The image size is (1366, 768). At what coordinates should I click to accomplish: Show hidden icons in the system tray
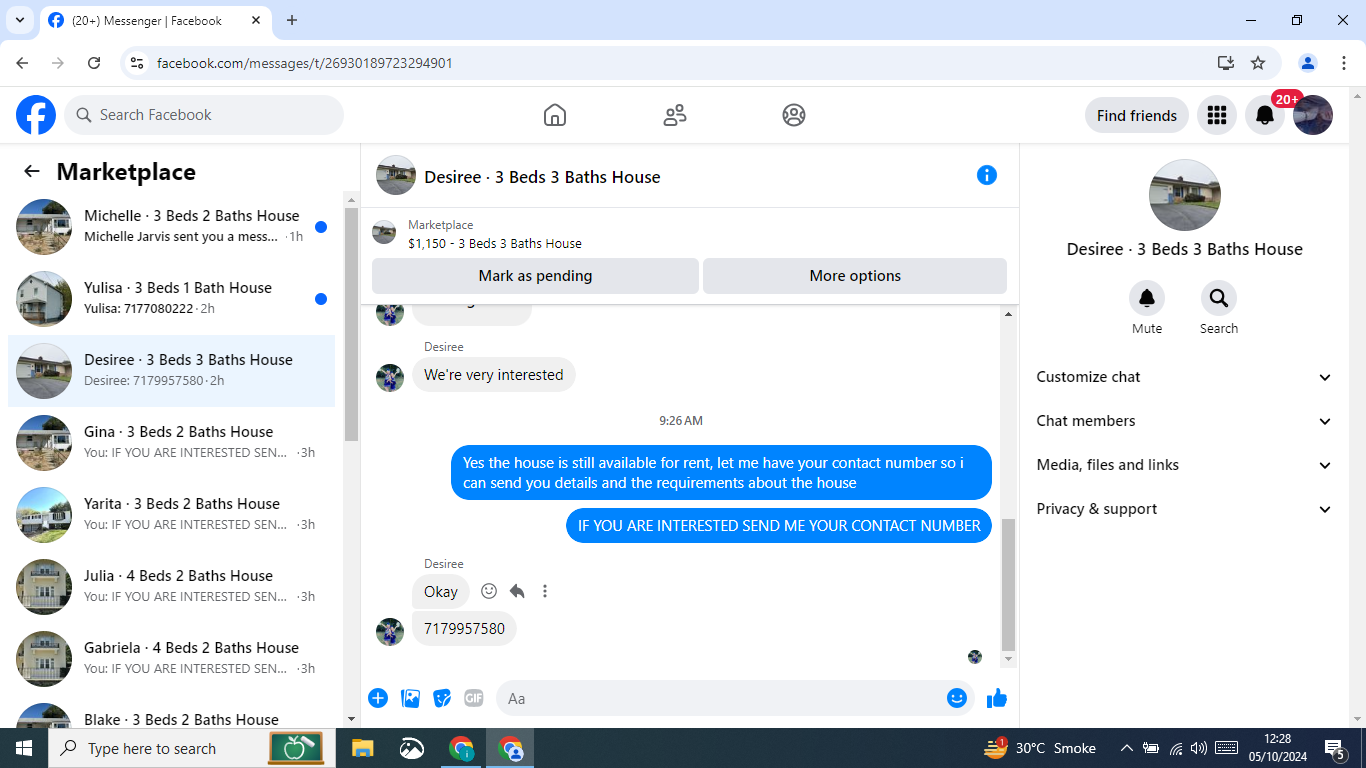click(1126, 748)
